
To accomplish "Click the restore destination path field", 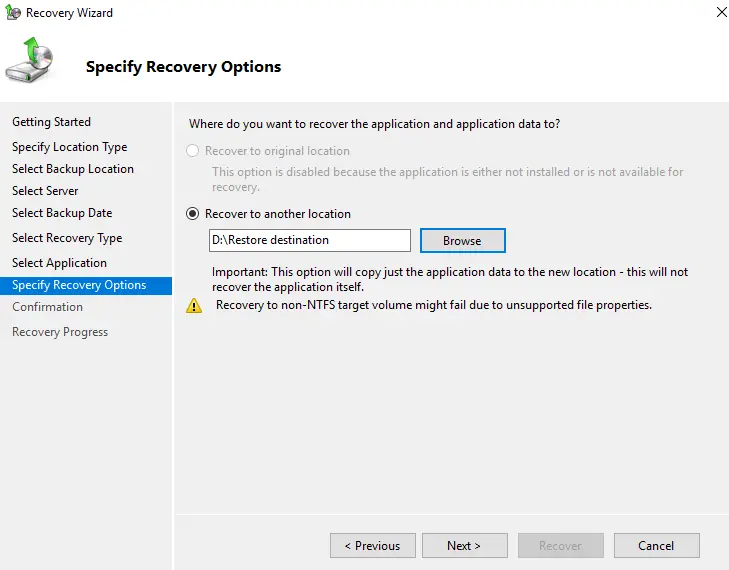I will pos(310,240).
